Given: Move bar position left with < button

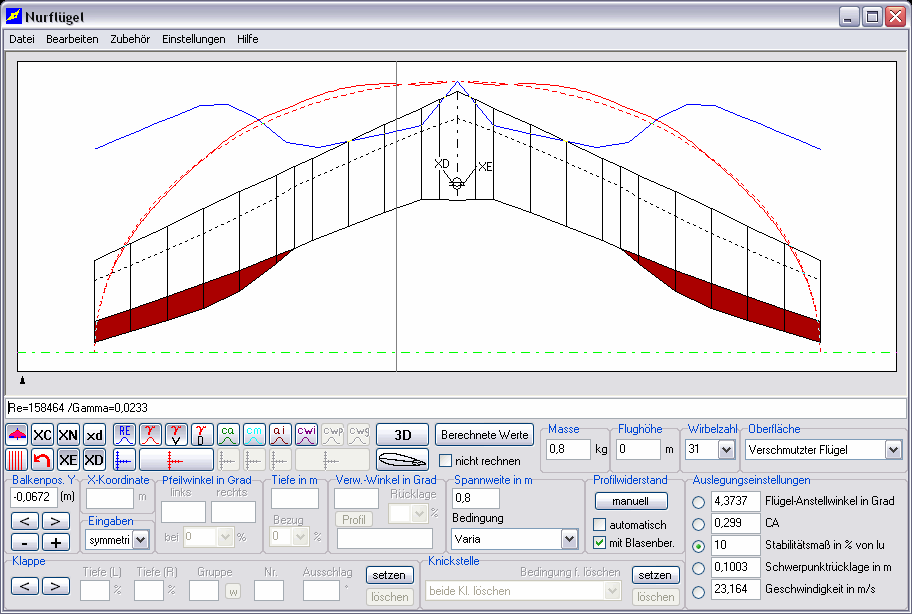Looking at the screenshot, I should (25, 521).
